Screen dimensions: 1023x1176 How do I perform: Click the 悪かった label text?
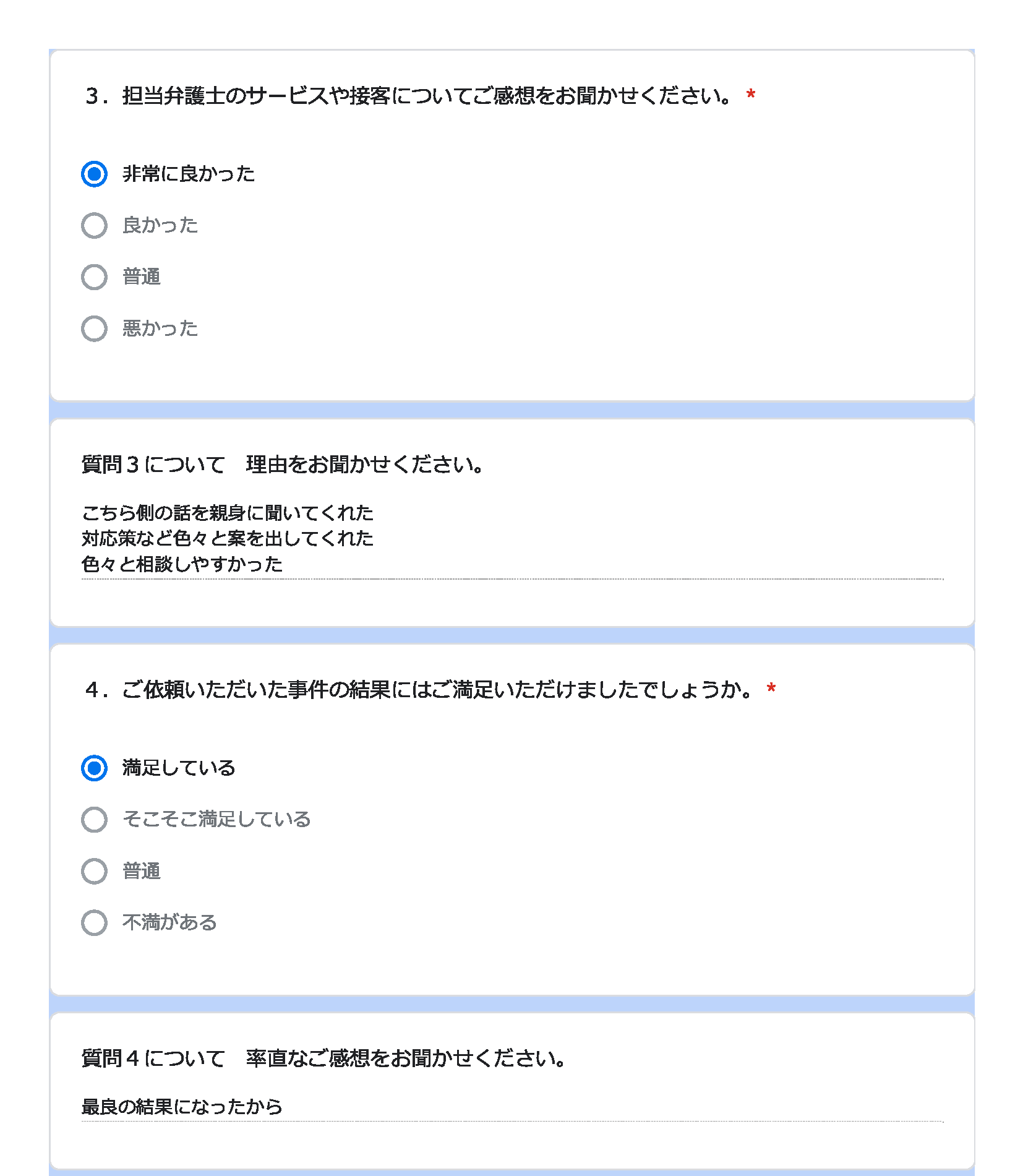coord(160,328)
